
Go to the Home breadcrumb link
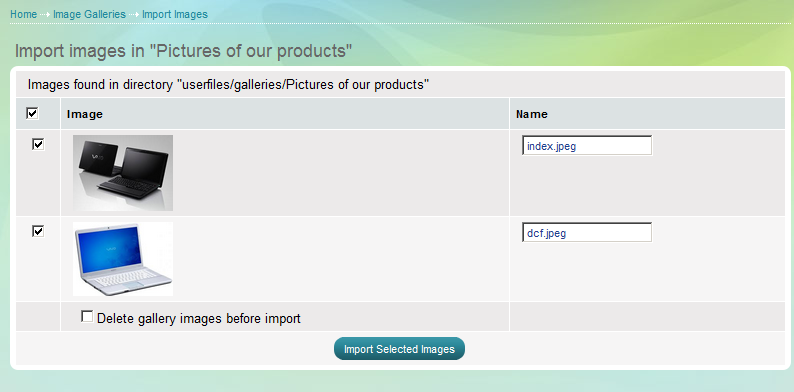23,14
